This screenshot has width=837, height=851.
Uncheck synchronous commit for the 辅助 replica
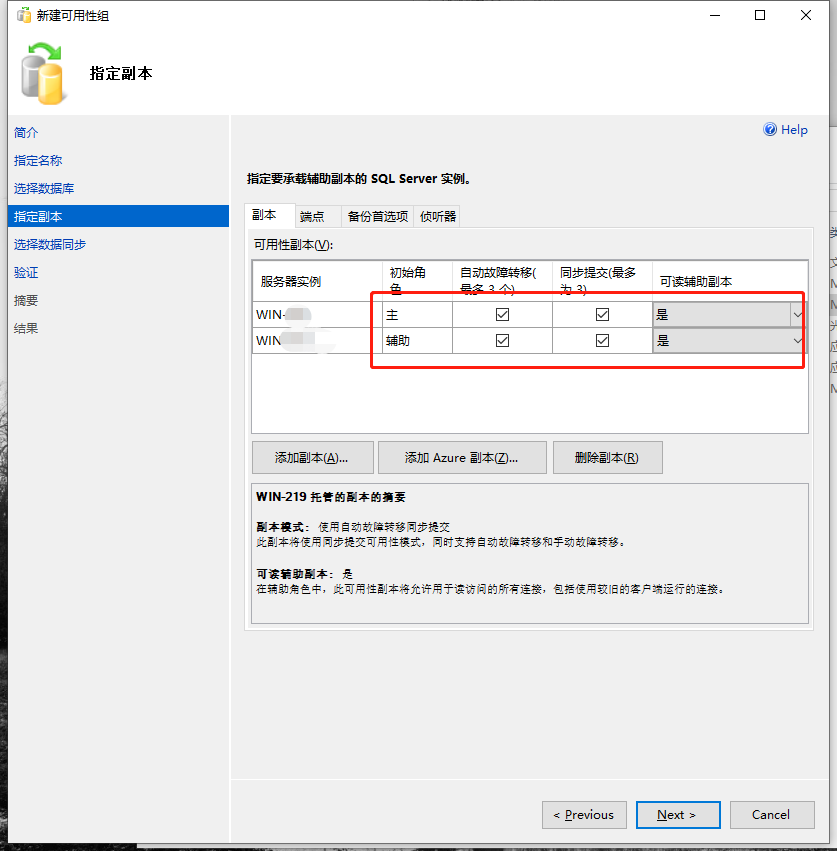coord(602,341)
